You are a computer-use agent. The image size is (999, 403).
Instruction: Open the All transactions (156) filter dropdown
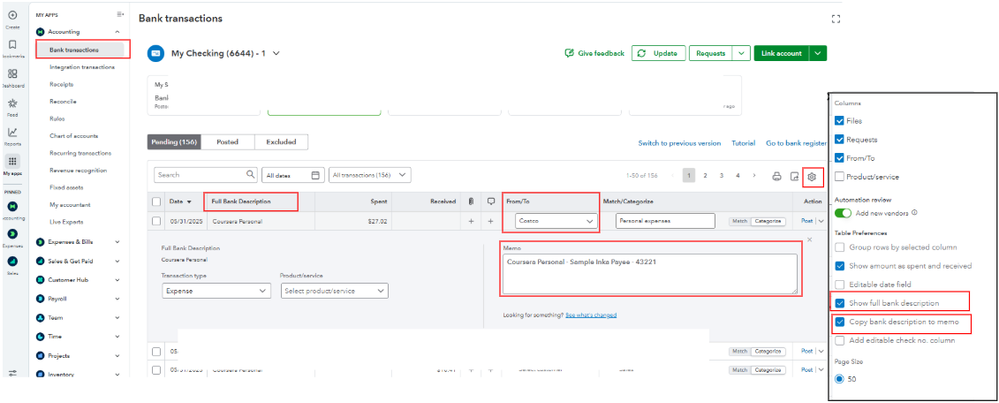click(370, 175)
